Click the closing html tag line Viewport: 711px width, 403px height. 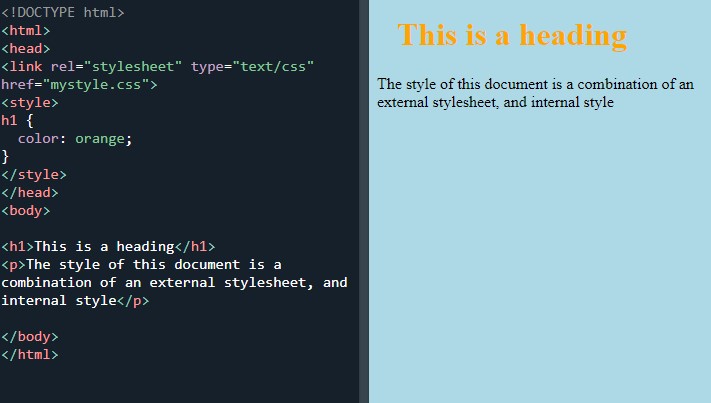29,354
